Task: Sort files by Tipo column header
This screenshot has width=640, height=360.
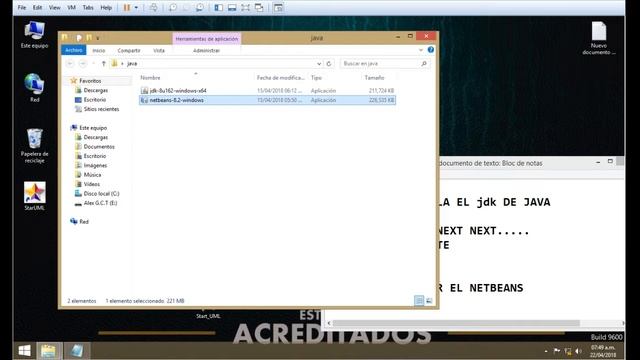Action: [316, 78]
